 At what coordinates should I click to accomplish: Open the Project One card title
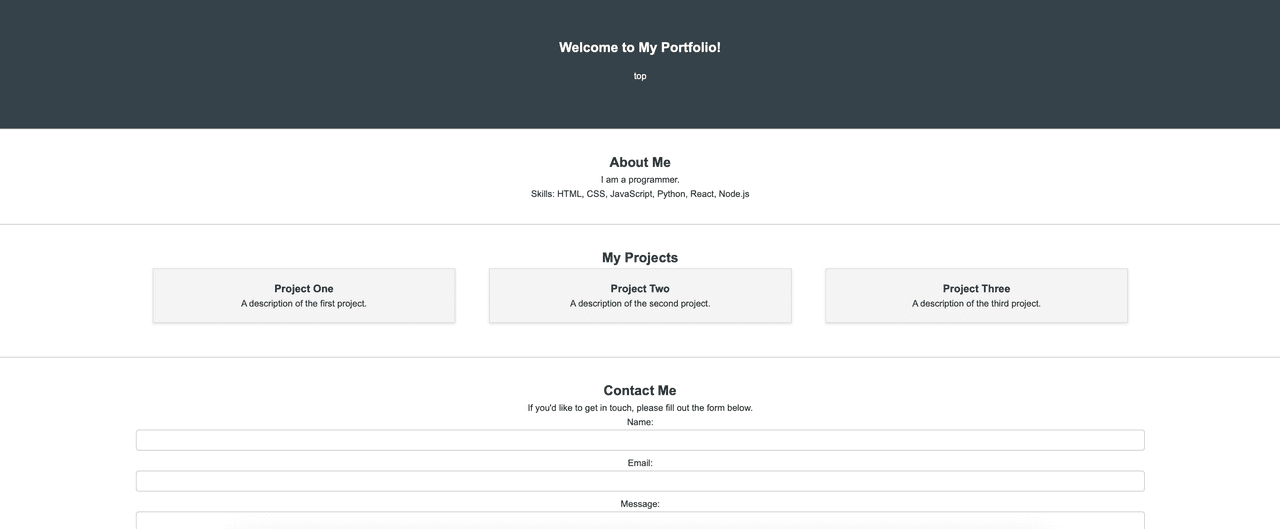(304, 289)
